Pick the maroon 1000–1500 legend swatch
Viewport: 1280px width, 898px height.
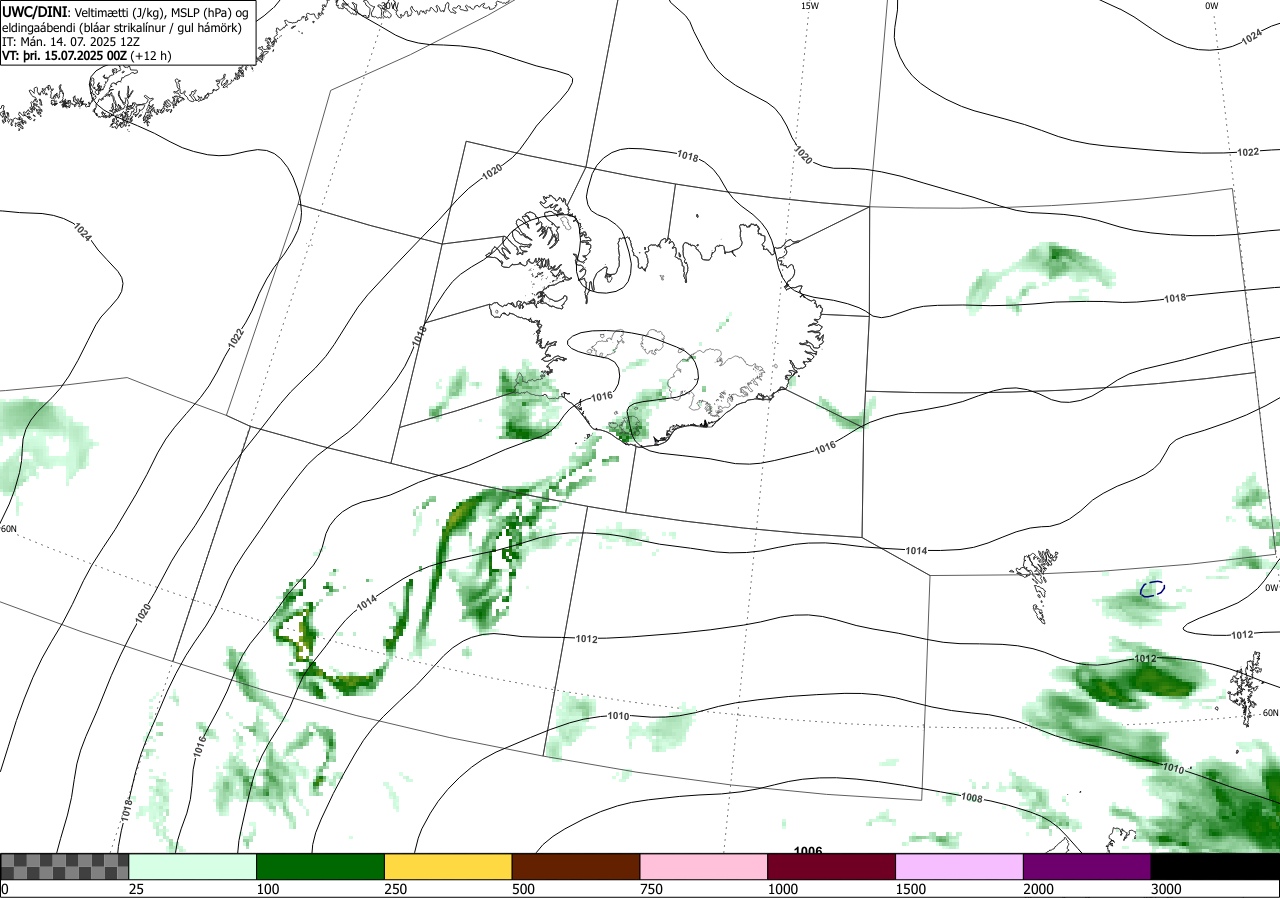[832, 866]
